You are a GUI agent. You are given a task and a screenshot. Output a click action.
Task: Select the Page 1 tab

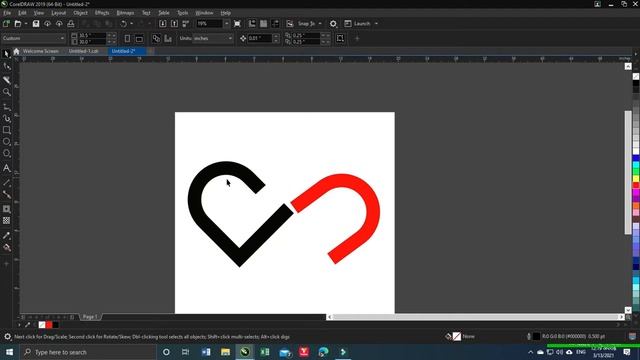point(90,317)
